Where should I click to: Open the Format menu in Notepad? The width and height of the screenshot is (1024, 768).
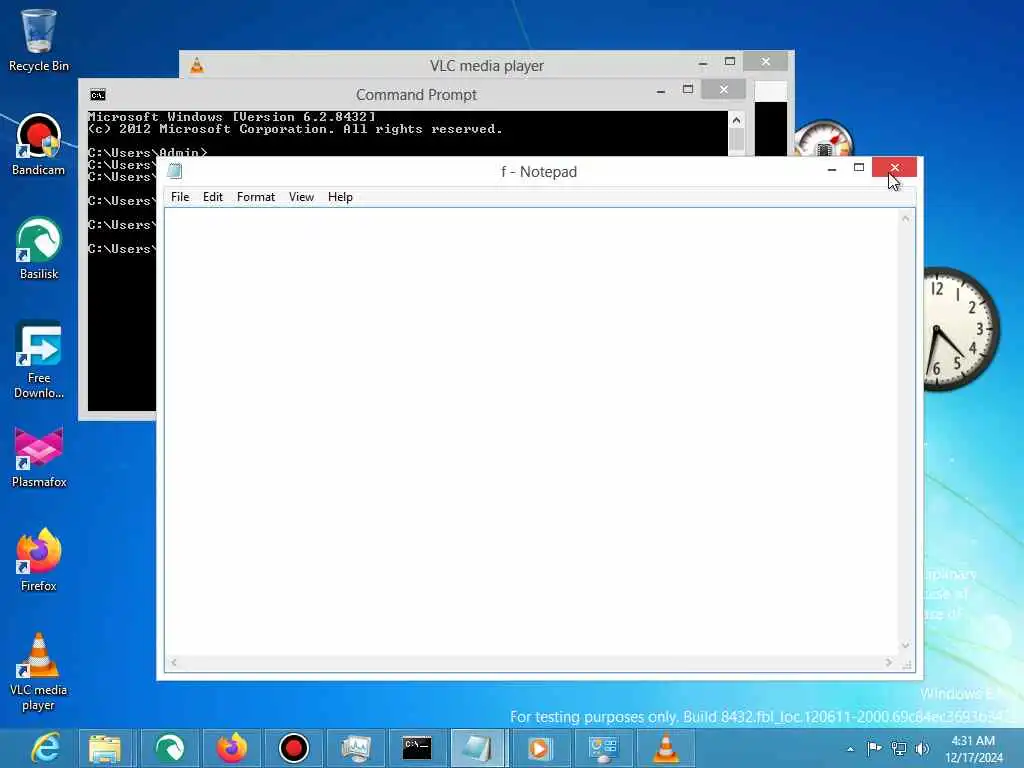(256, 197)
